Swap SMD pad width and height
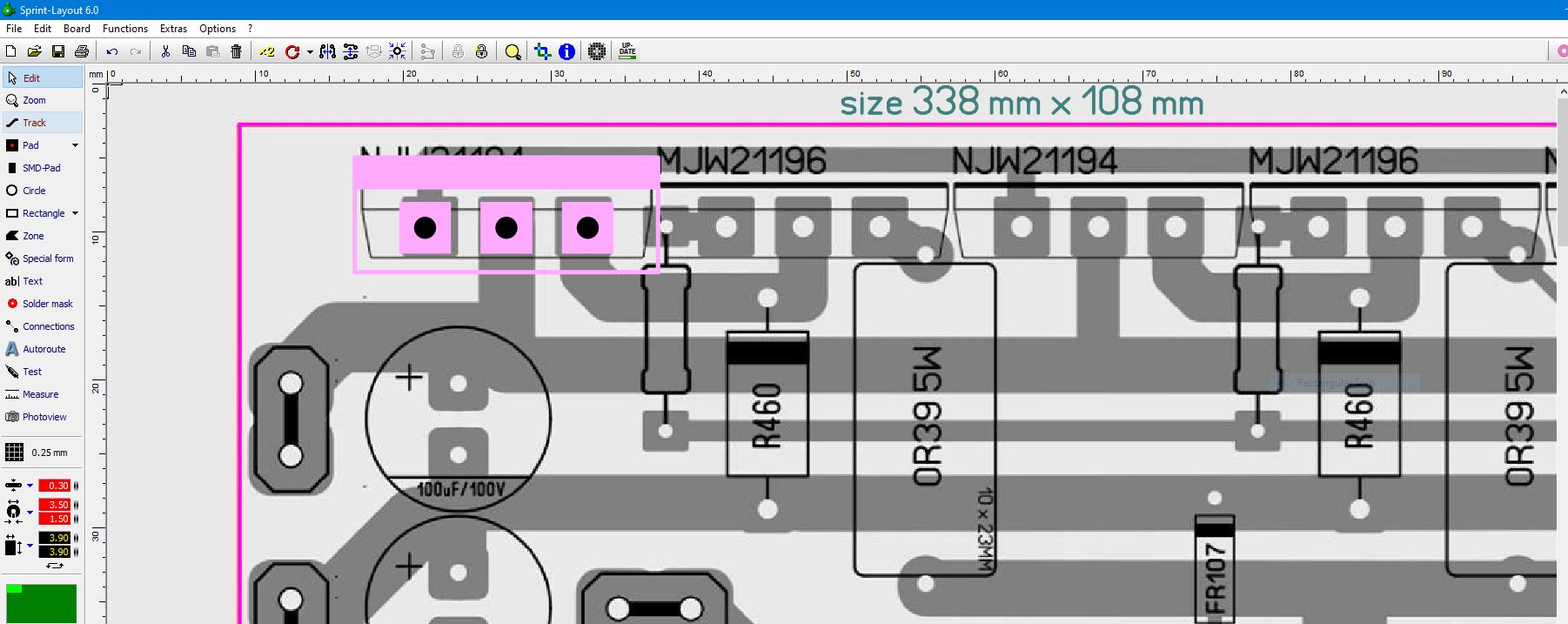1568x624 pixels. [x=55, y=566]
